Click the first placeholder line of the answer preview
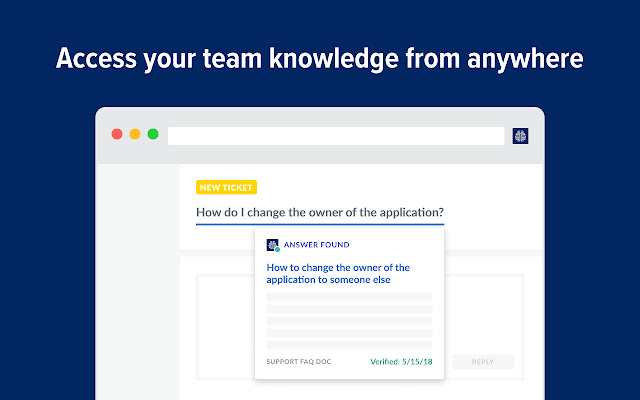 [x=349, y=297]
